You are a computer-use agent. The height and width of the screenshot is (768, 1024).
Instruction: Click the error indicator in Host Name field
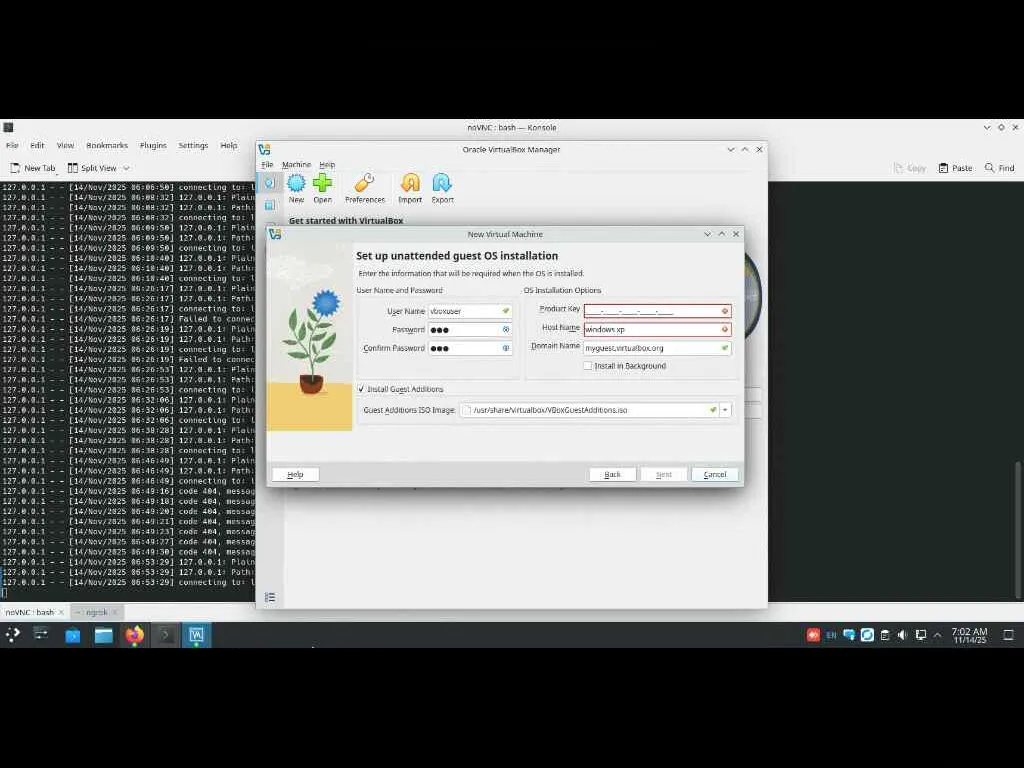(x=724, y=329)
